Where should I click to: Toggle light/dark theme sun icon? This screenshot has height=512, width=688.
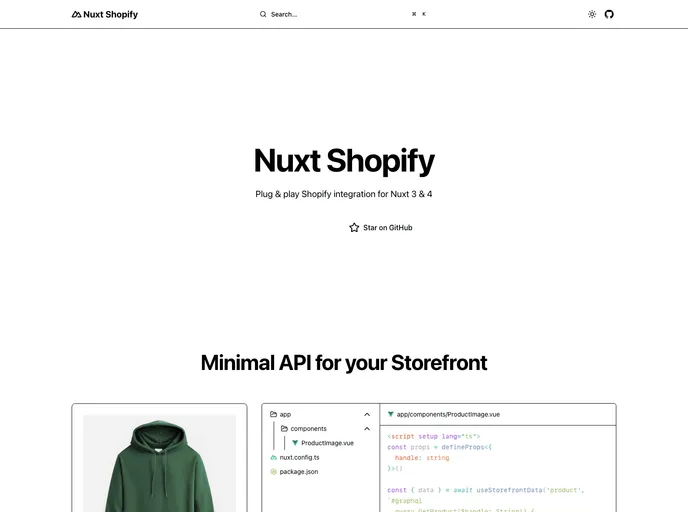pyautogui.click(x=592, y=14)
